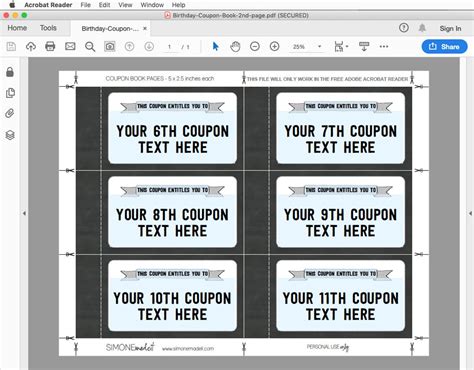This screenshot has width=474, height=370.
Task: Click the page number field
Action: click(x=170, y=47)
